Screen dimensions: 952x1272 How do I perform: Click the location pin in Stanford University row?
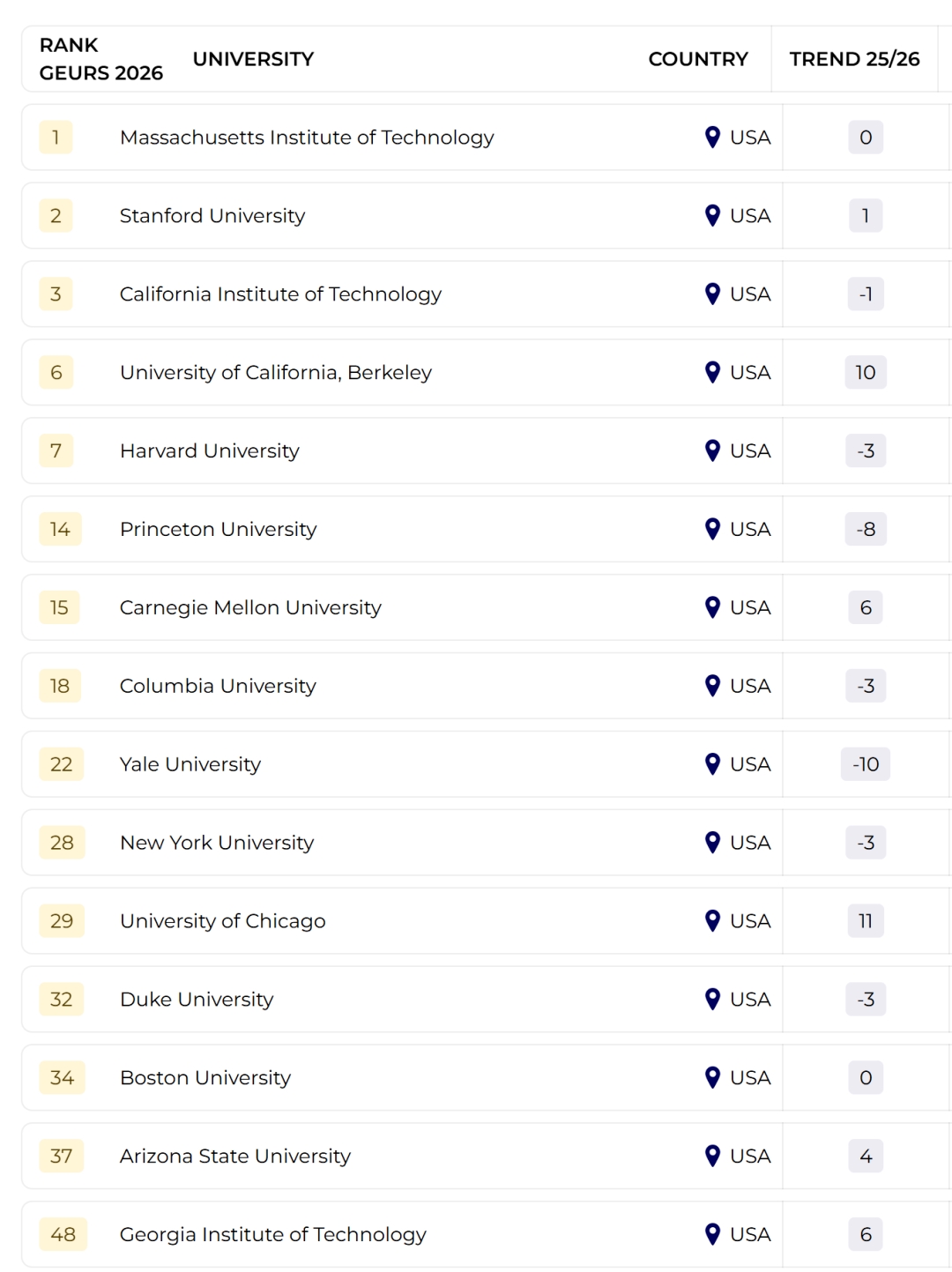[x=713, y=216]
